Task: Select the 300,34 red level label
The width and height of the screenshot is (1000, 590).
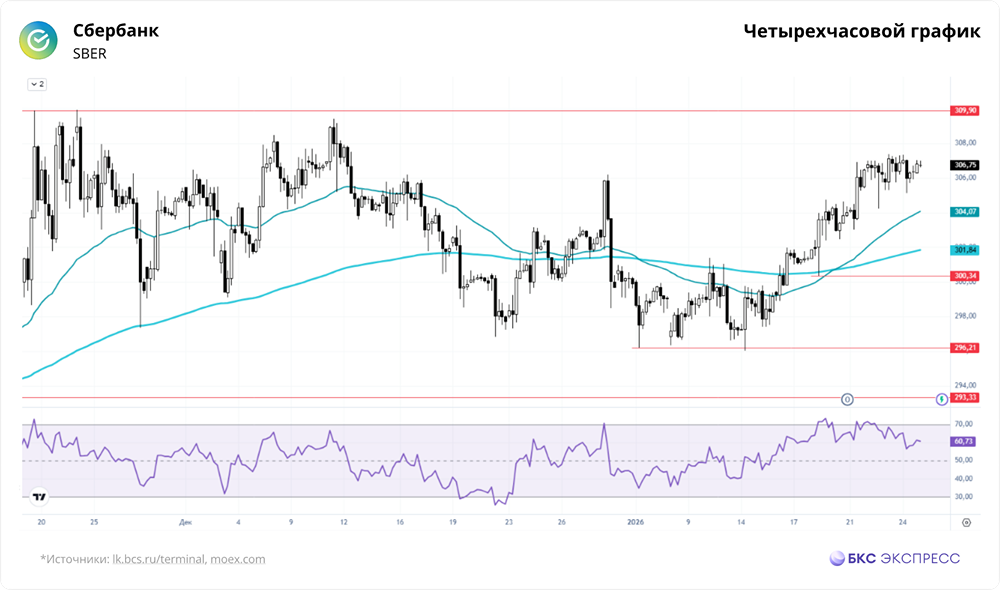Action: (x=965, y=276)
